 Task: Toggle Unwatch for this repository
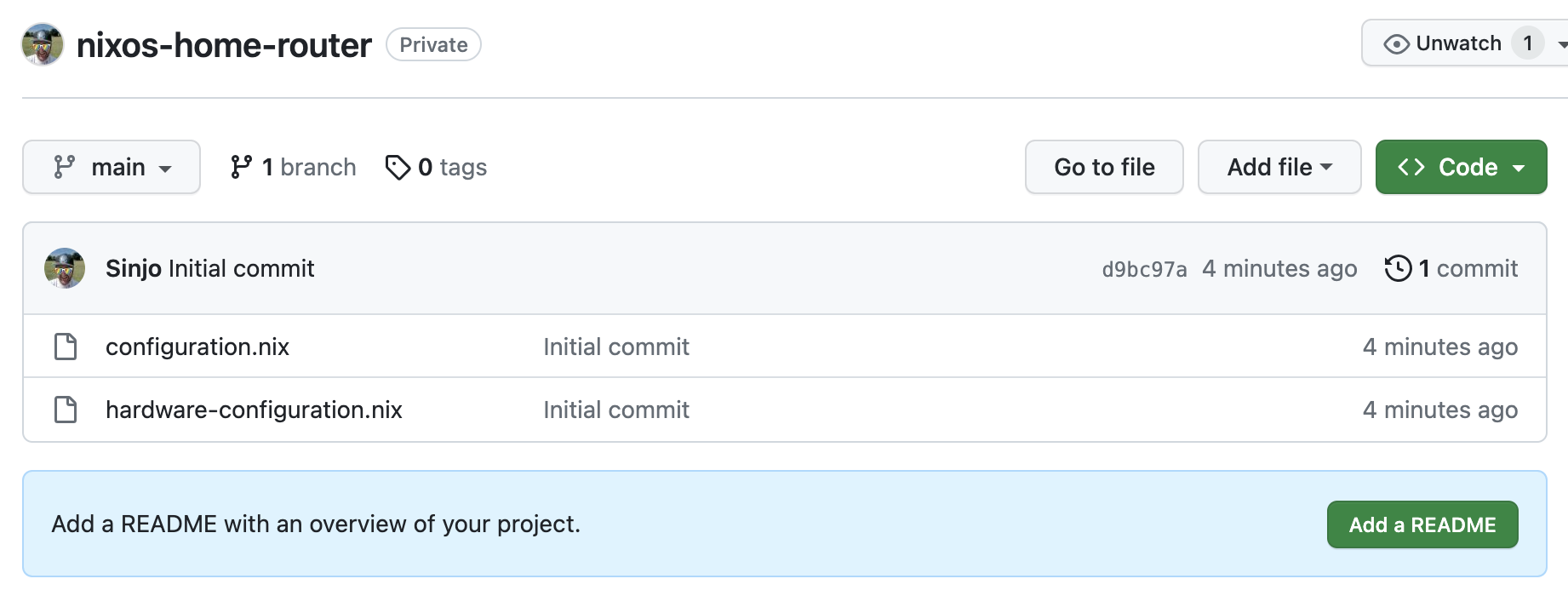(x=1457, y=43)
